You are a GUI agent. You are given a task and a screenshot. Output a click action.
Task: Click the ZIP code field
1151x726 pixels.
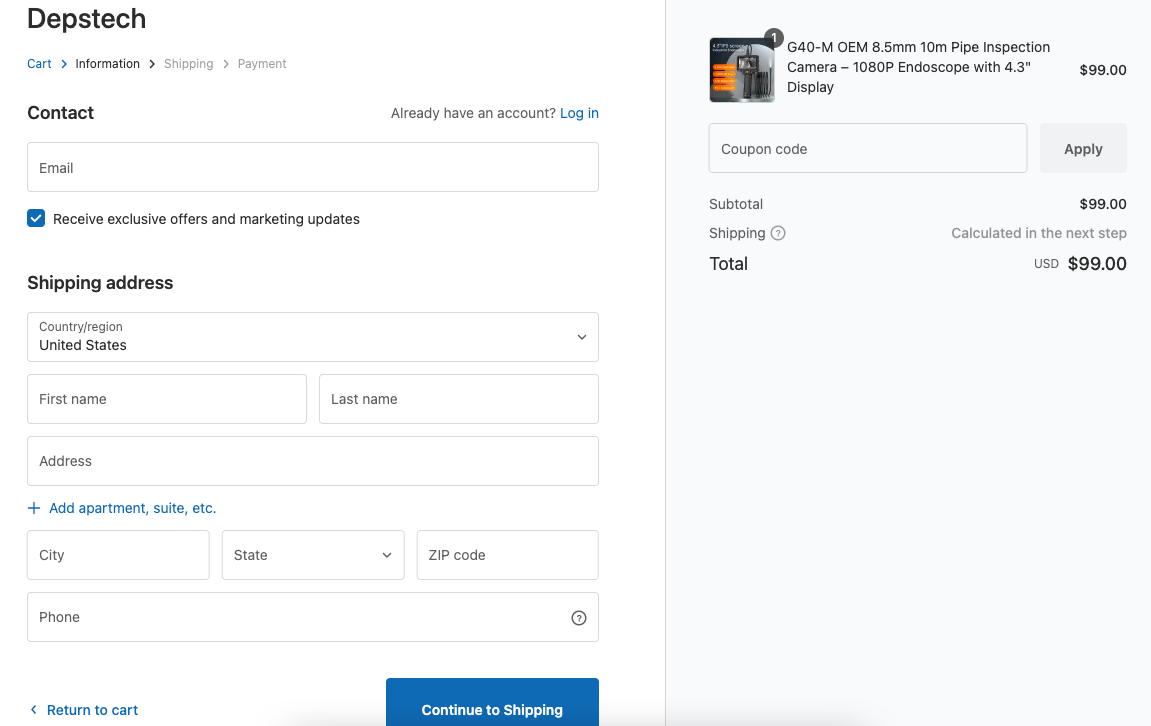click(x=507, y=555)
